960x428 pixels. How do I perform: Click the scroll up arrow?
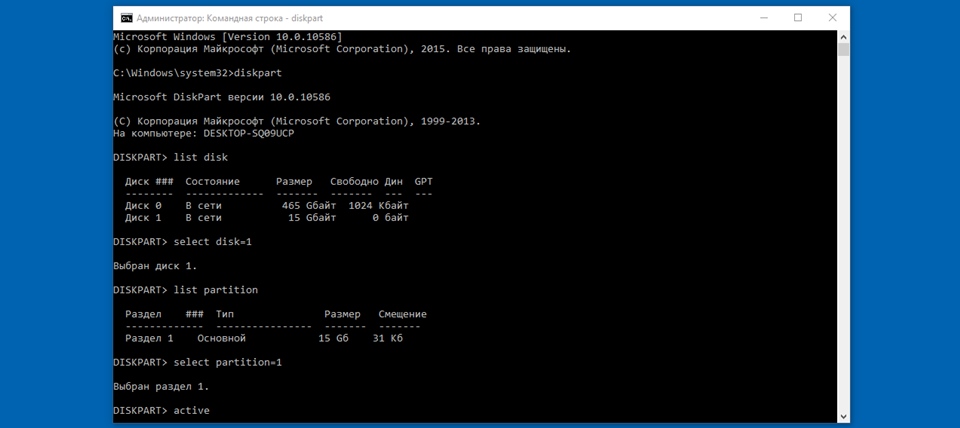point(844,36)
